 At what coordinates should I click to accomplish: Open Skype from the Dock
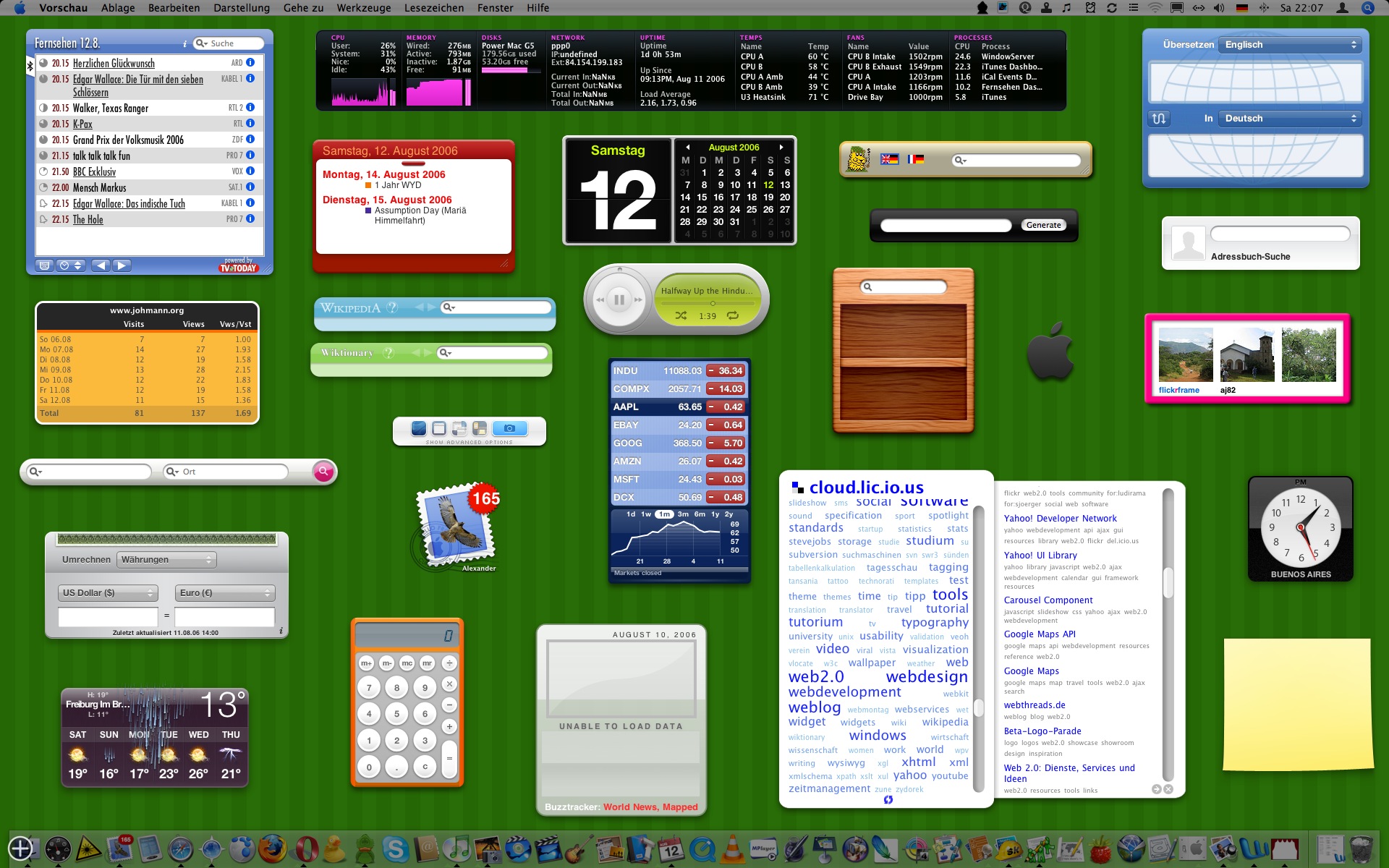pos(396,848)
